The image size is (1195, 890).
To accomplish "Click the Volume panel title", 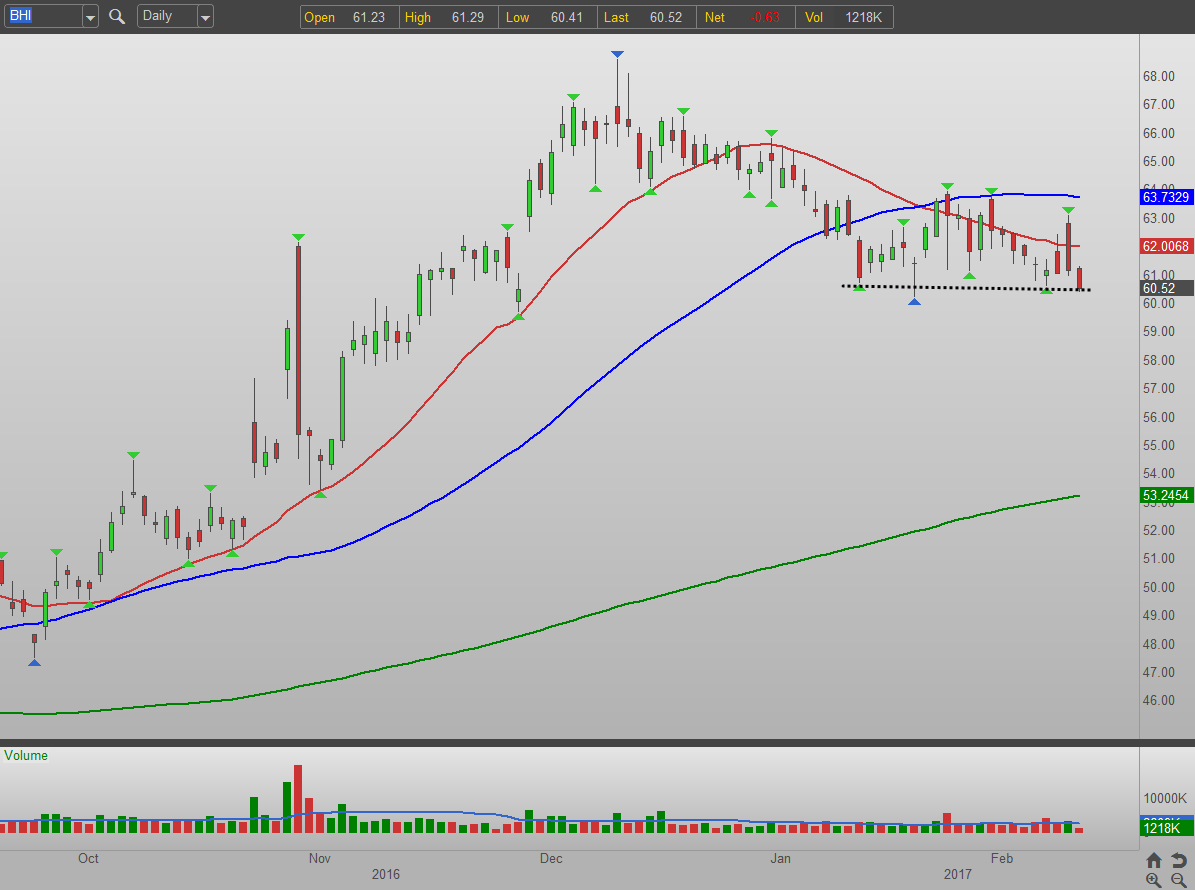I will click(x=26, y=756).
